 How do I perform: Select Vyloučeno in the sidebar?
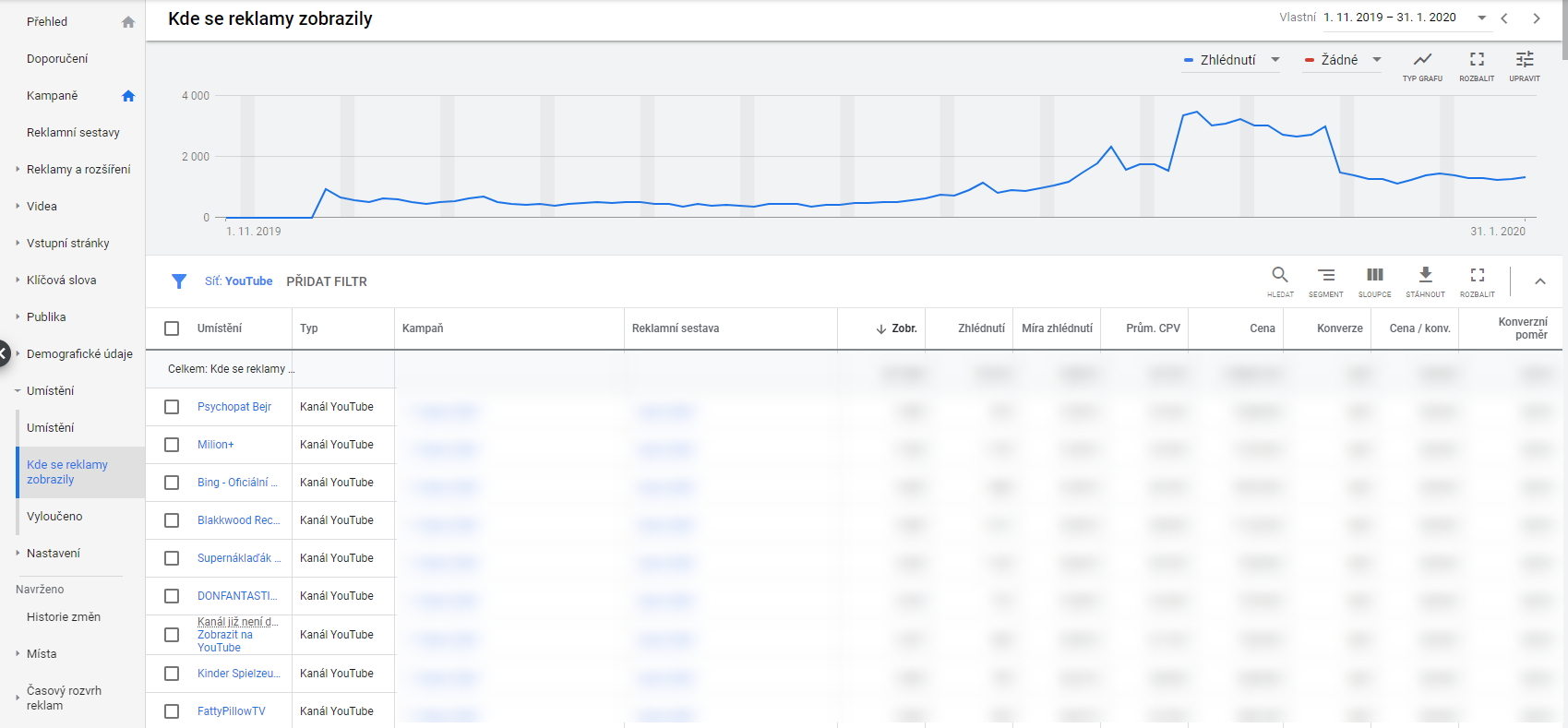(54, 517)
